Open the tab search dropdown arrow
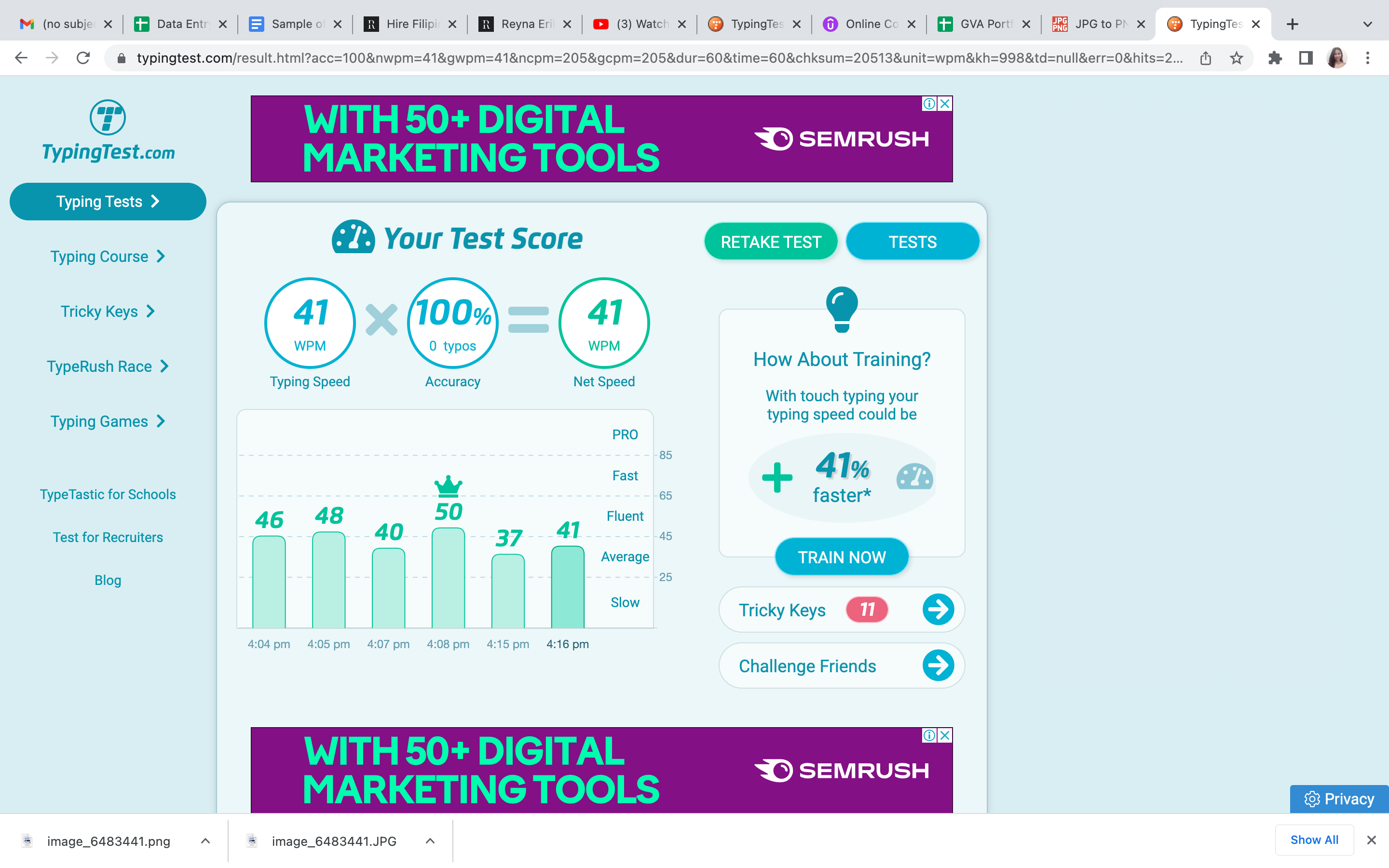This screenshot has height=868, width=1389. coord(1367,24)
